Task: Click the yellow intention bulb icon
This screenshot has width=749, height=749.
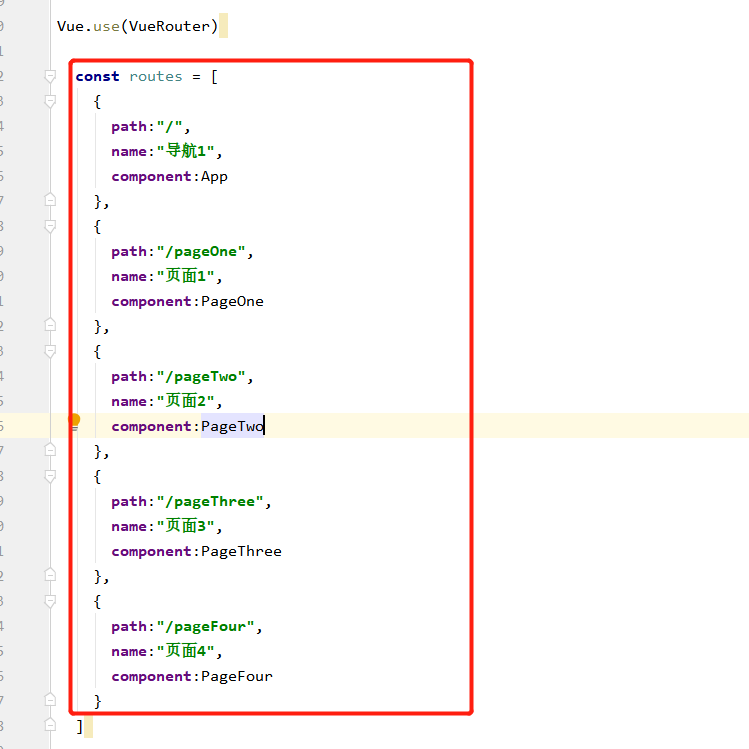Action: coord(74,421)
